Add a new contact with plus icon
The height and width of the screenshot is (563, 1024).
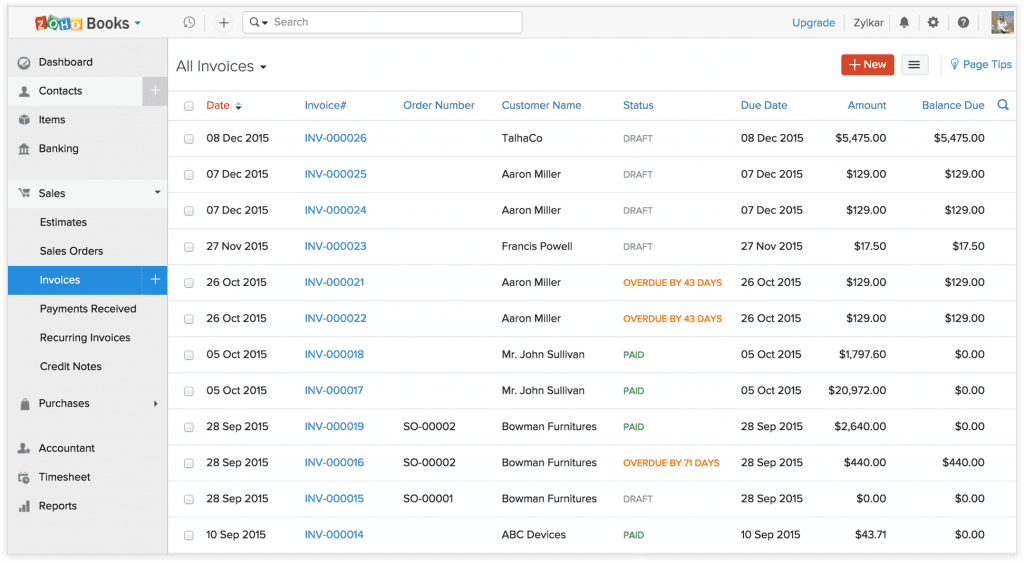pyautogui.click(x=155, y=91)
